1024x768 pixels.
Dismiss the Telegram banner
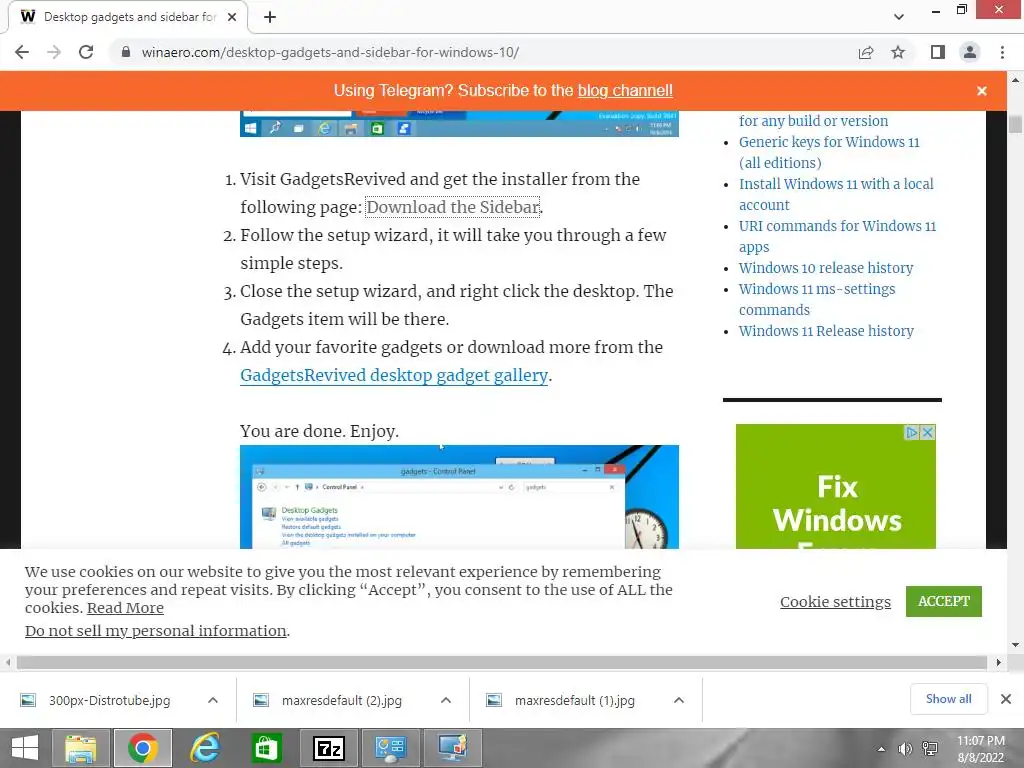tap(982, 91)
